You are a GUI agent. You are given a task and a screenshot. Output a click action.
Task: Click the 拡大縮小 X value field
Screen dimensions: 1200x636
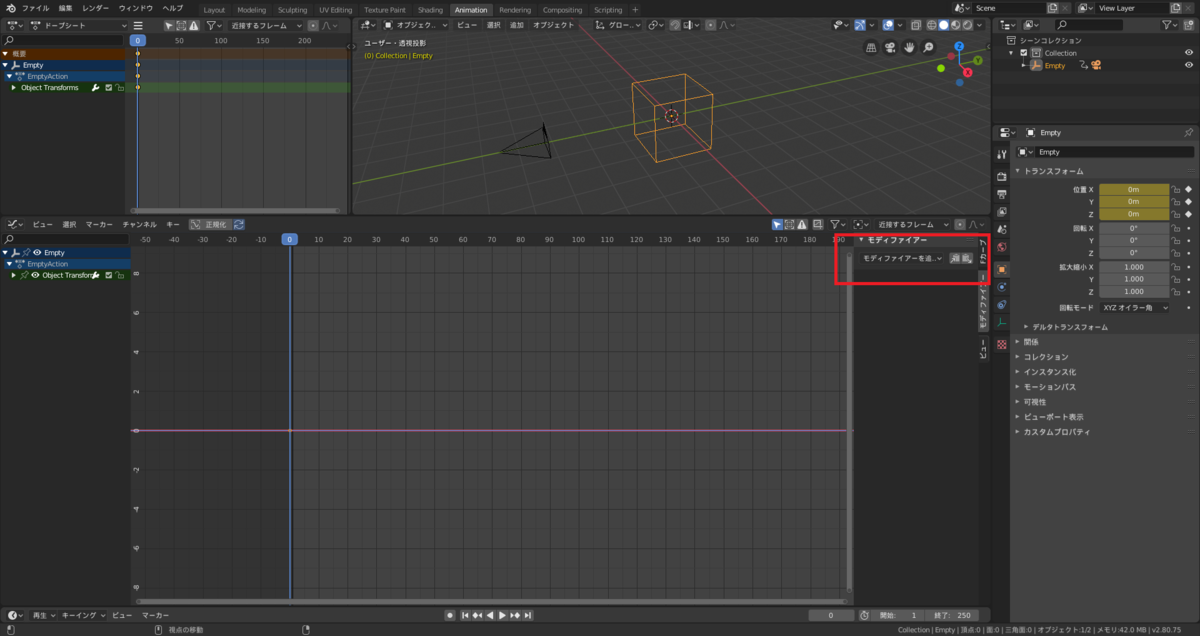click(1134, 268)
